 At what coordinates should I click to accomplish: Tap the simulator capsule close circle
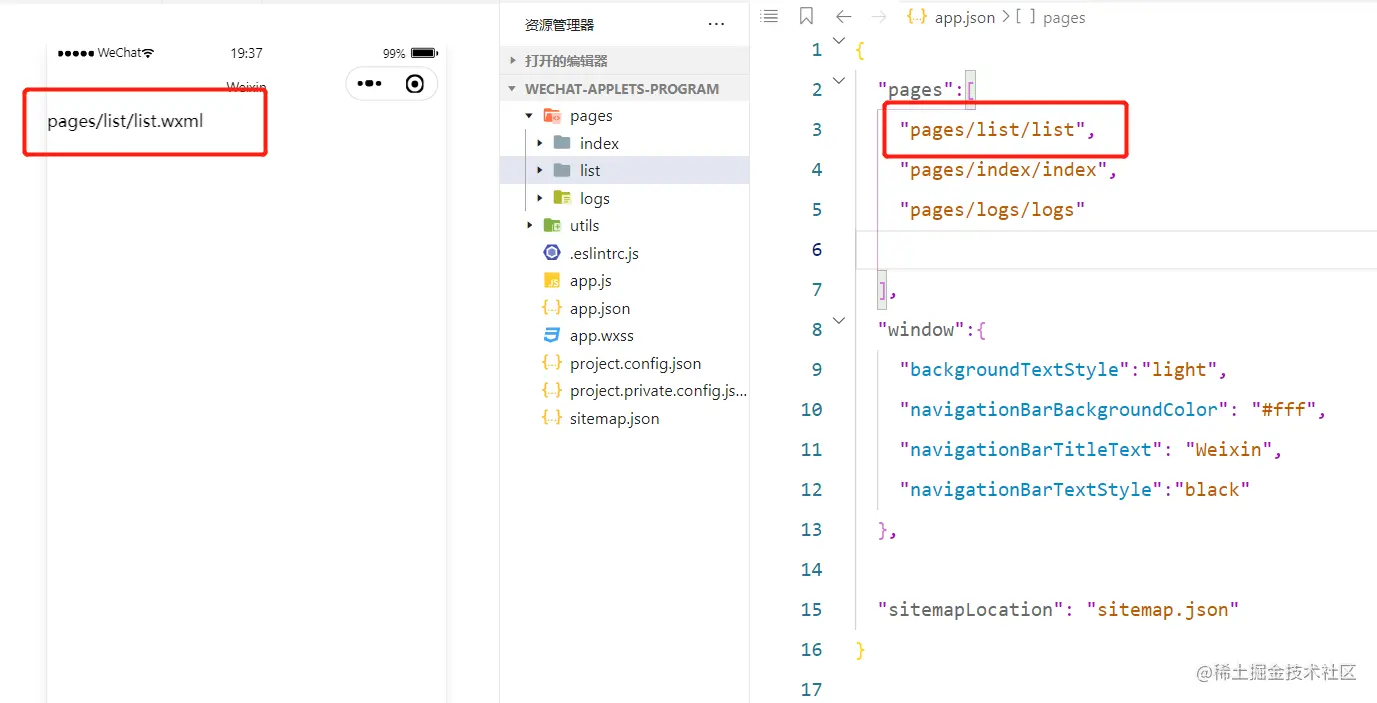click(x=415, y=84)
